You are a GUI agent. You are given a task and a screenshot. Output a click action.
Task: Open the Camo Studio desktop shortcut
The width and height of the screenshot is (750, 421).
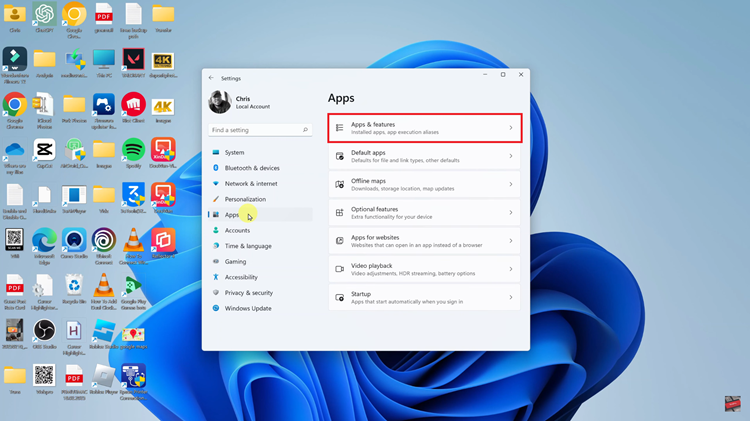click(x=74, y=244)
